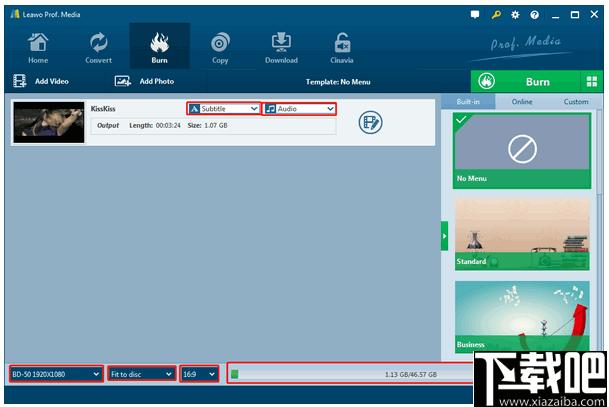Screen dimensions: 609x407
Task: Open the Home module
Action: point(38,48)
